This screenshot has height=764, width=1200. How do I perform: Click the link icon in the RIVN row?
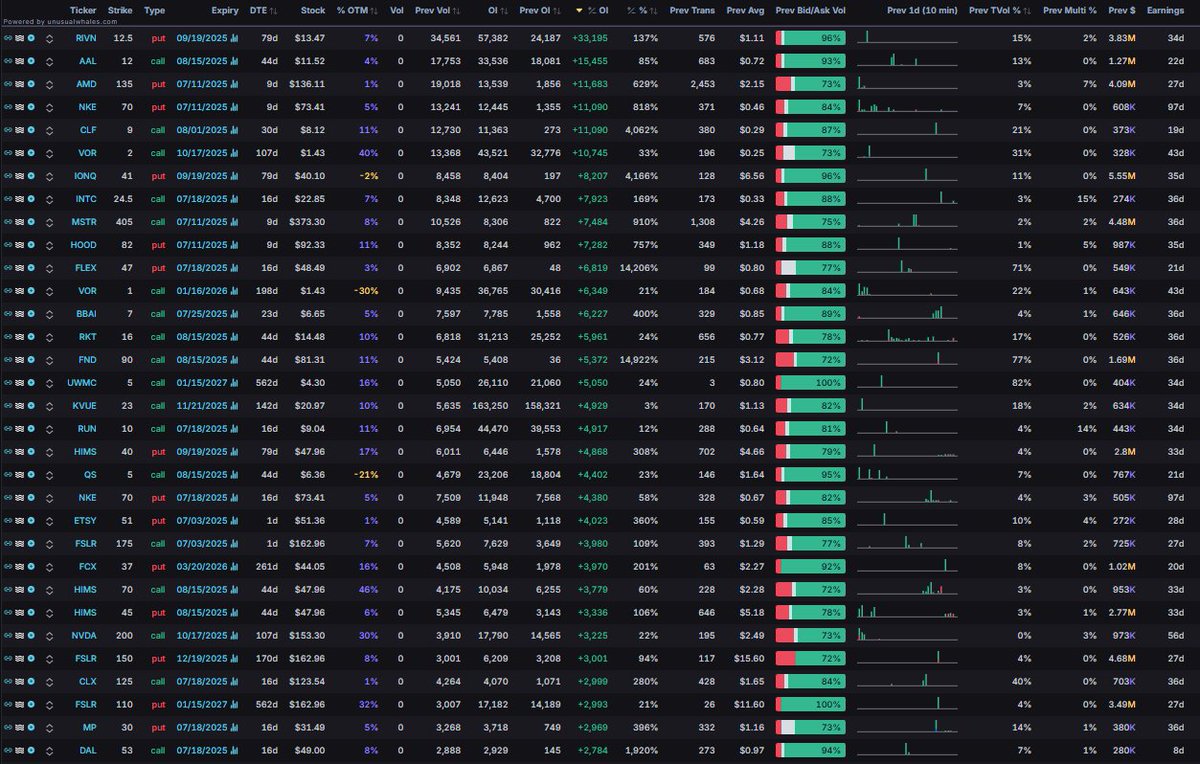coord(8,37)
